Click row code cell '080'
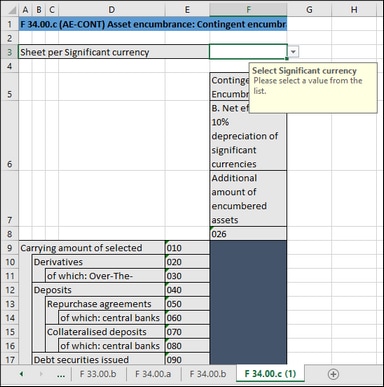 187,346
